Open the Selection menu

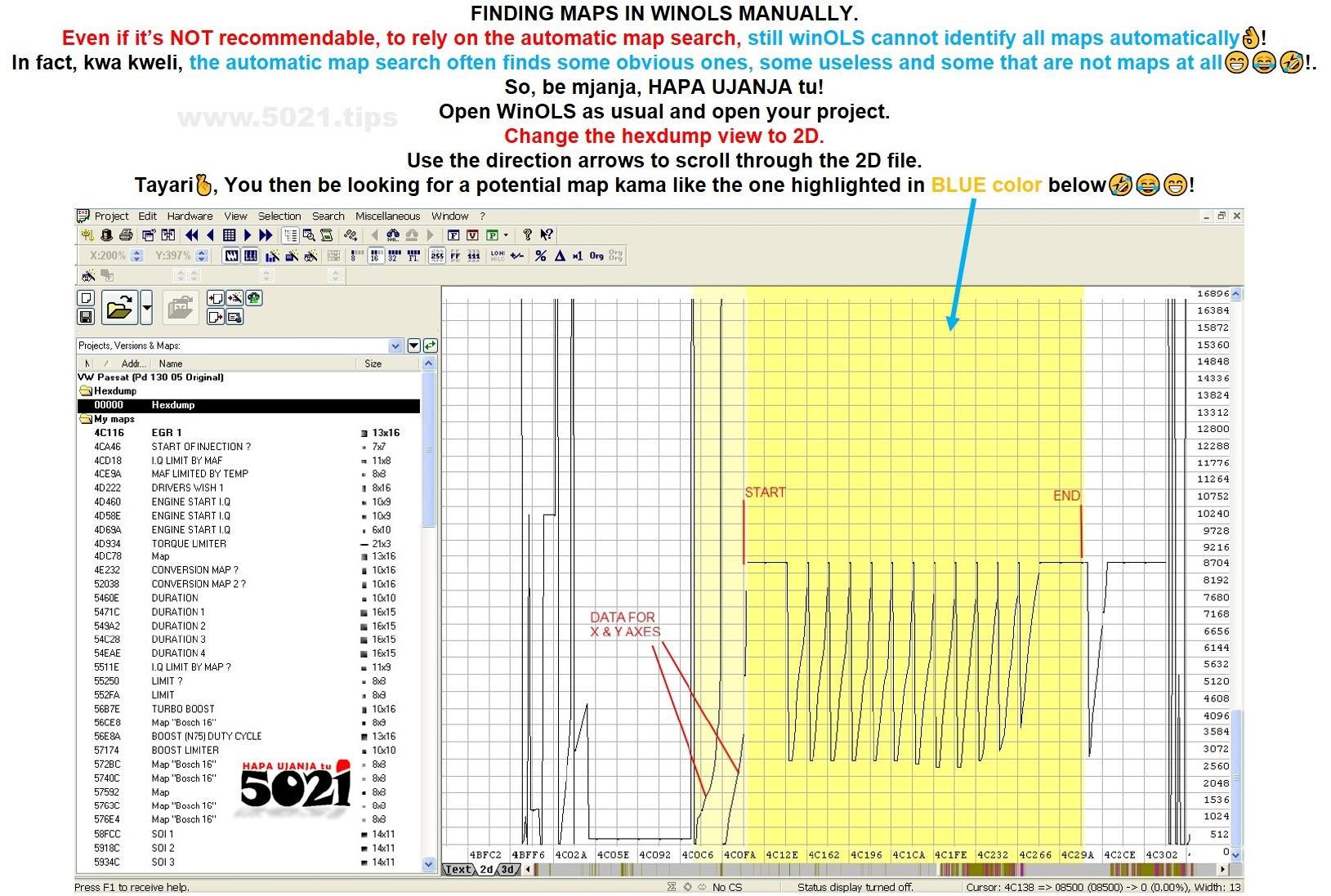point(279,216)
